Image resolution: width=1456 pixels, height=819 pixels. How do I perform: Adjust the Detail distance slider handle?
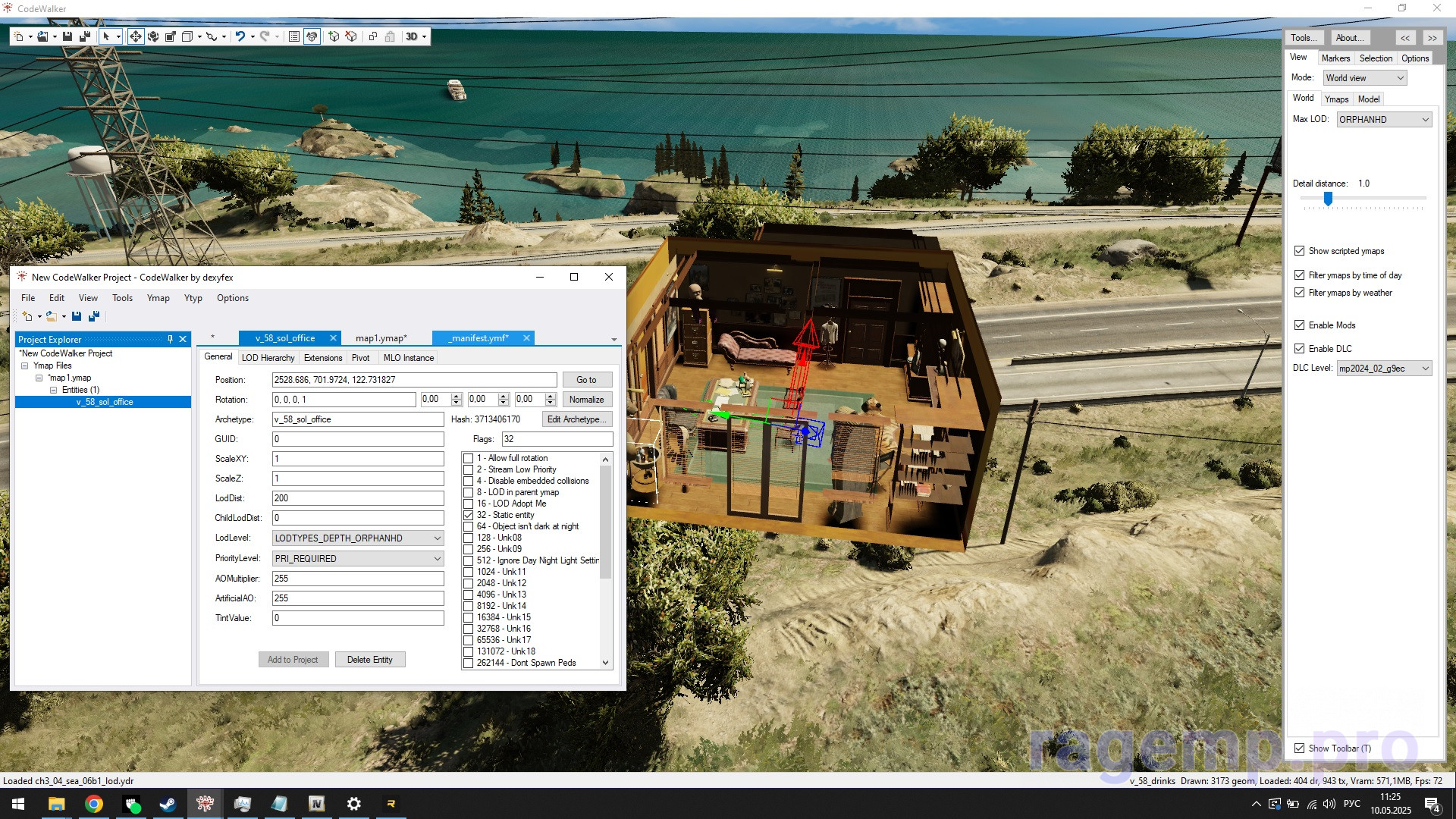coord(1328,199)
